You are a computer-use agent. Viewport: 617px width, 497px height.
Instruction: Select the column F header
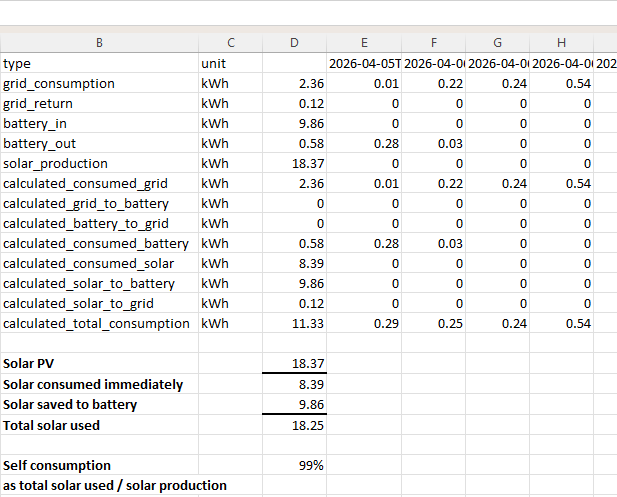pos(433,42)
